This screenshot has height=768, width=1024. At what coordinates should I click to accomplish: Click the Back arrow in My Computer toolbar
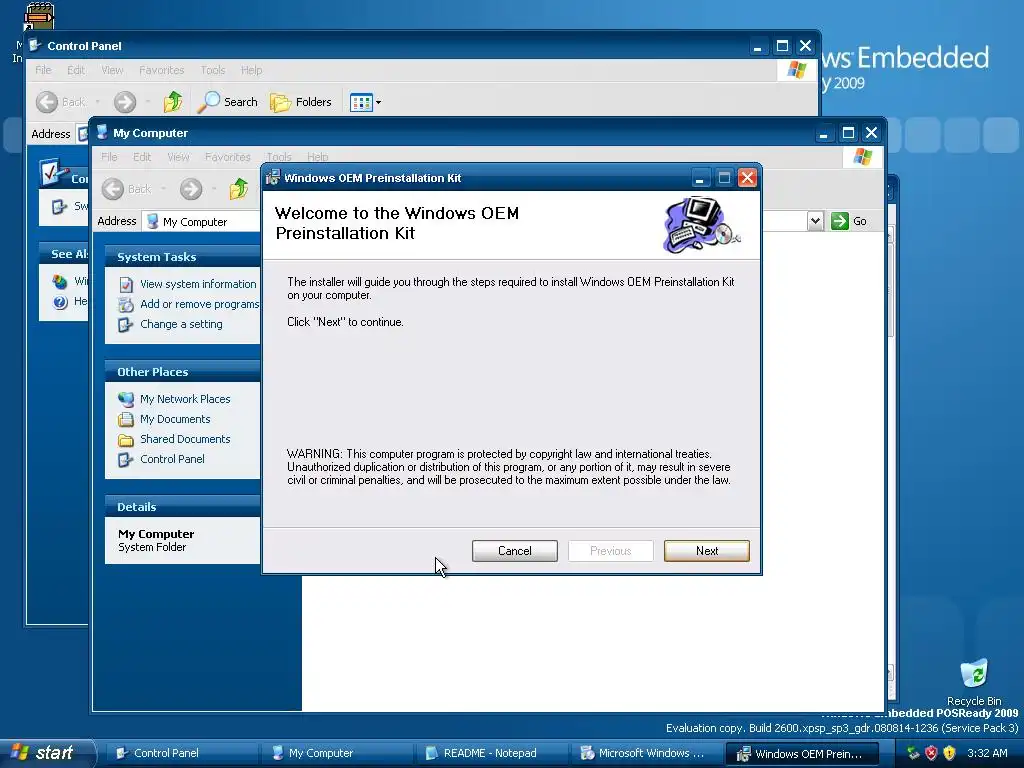coord(113,189)
